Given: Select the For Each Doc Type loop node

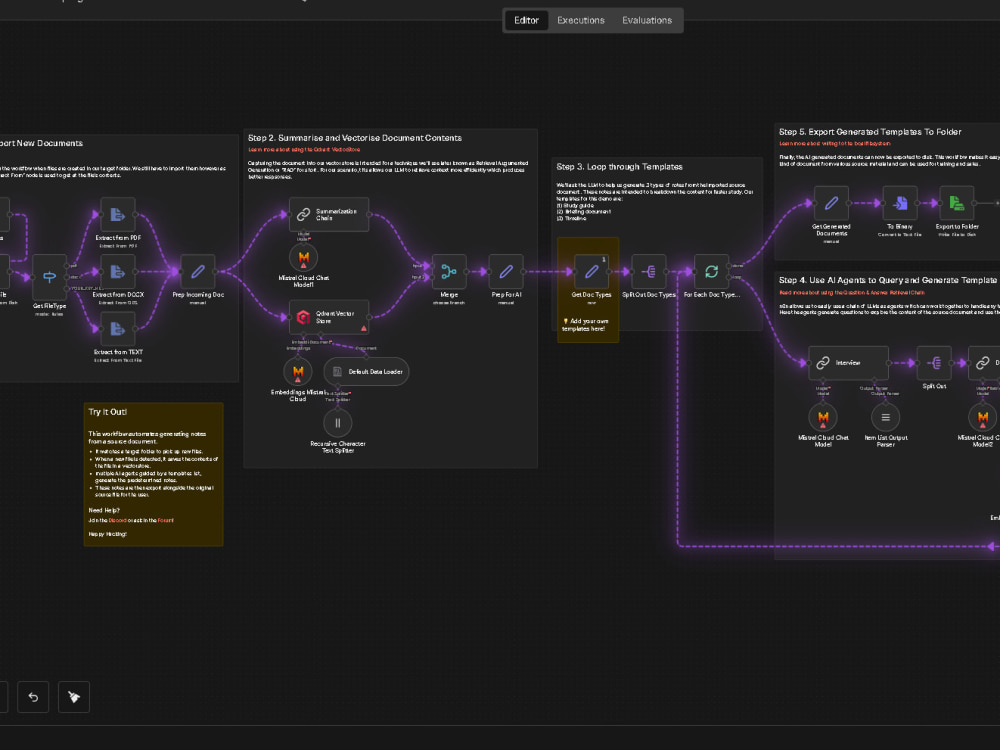Looking at the screenshot, I should 712,272.
